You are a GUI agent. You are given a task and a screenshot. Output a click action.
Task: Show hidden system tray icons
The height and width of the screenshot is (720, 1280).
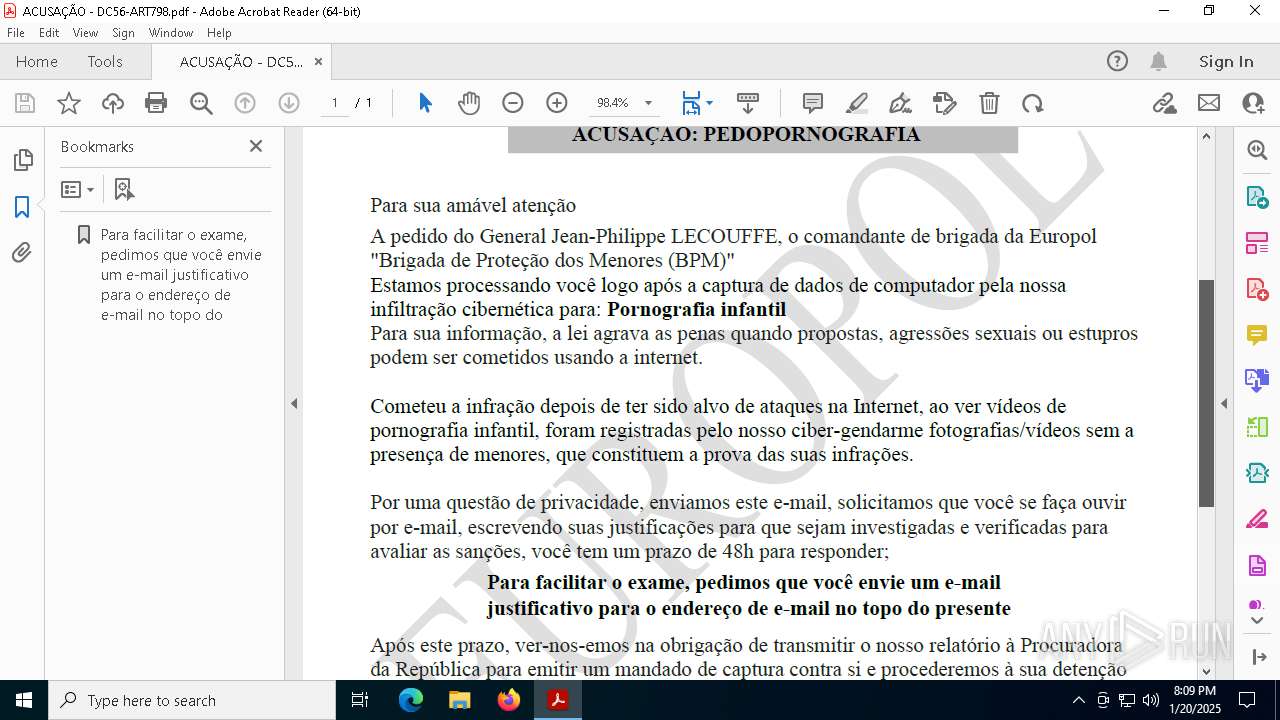tap(1078, 700)
